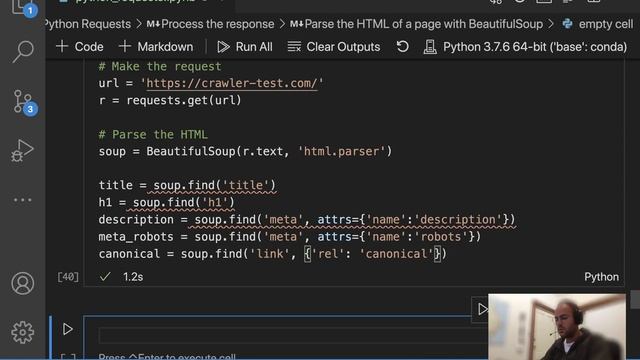Screen dimensions: 640x360
Task: Open the 'Parse the HTML of a page with BeautifulSoup' breadcrumb
Action: coord(416,24)
